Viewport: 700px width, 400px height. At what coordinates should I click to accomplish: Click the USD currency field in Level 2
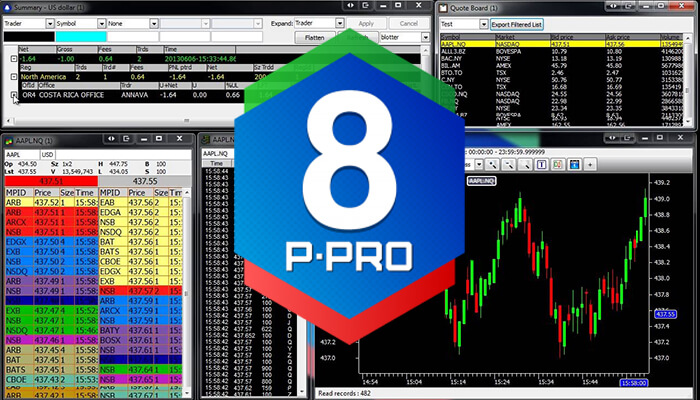point(47,154)
